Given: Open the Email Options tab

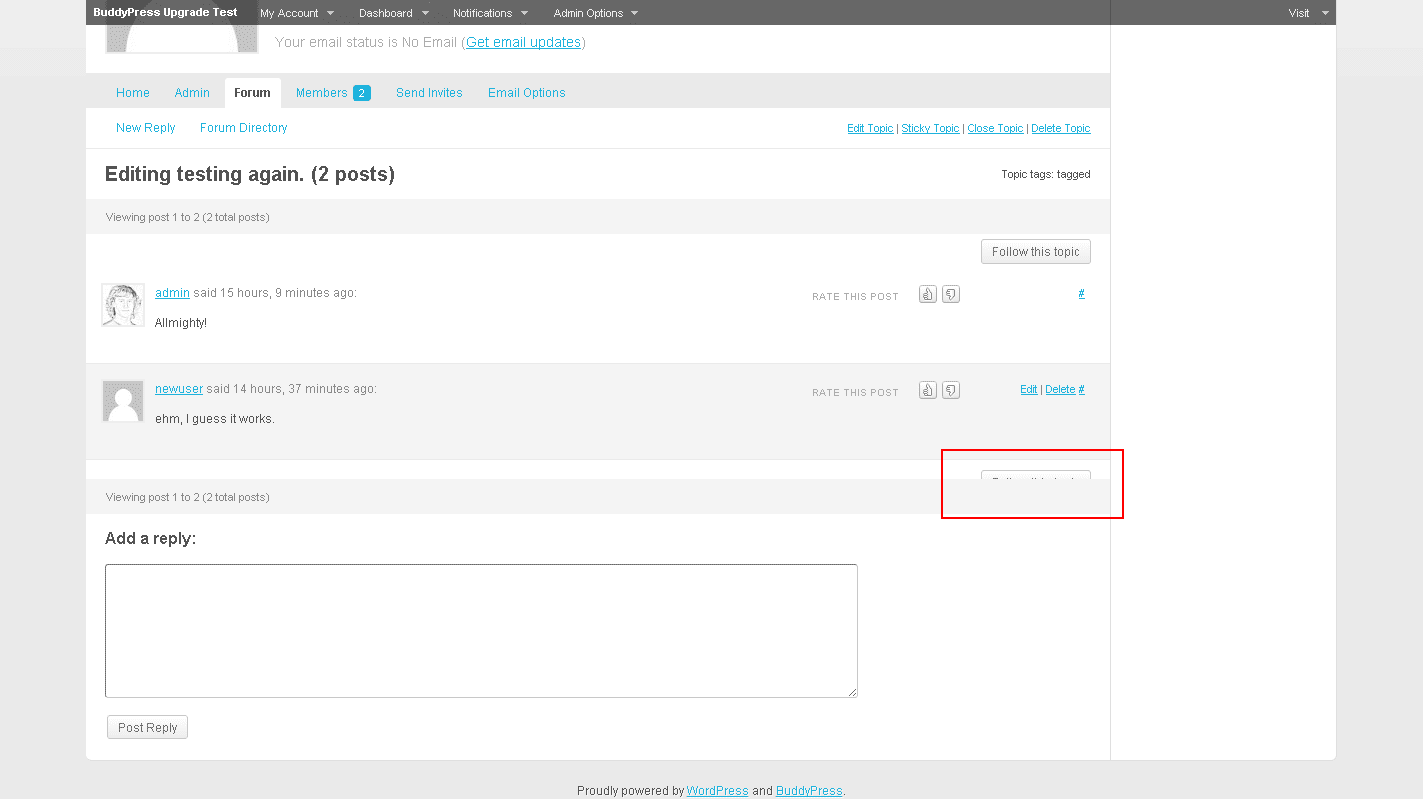Looking at the screenshot, I should click(x=527, y=93).
